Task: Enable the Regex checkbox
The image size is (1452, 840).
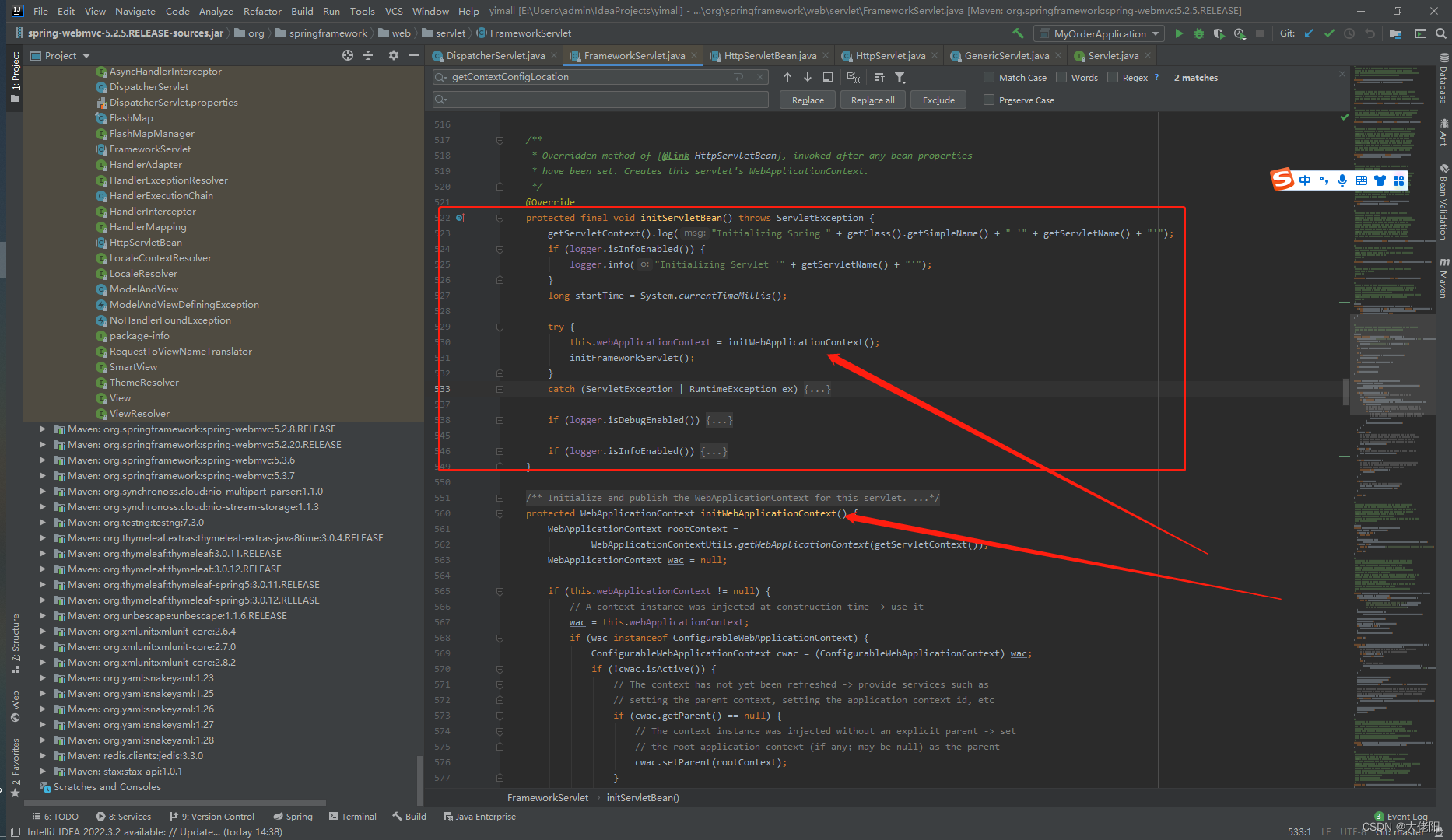Action: pyautogui.click(x=1113, y=77)
